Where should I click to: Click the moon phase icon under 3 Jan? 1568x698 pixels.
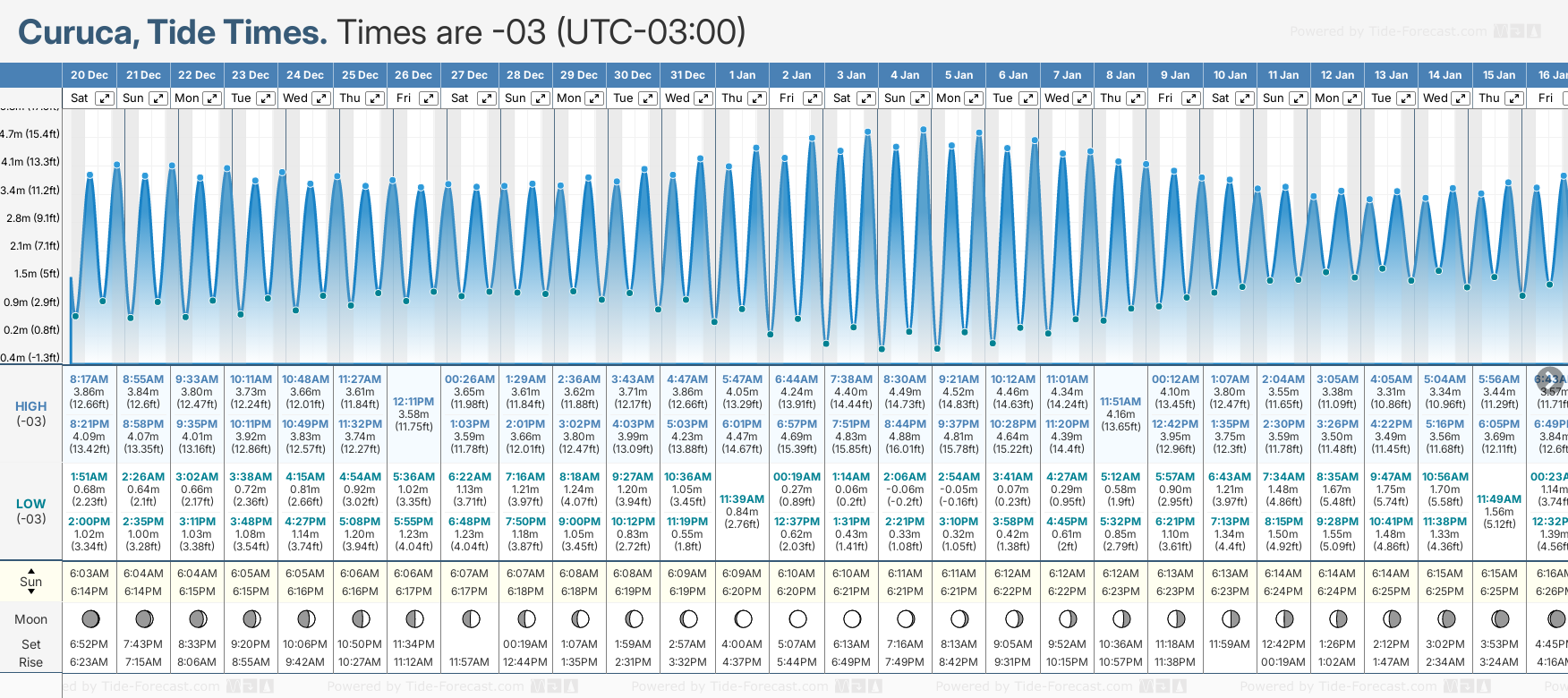(851, 619)
